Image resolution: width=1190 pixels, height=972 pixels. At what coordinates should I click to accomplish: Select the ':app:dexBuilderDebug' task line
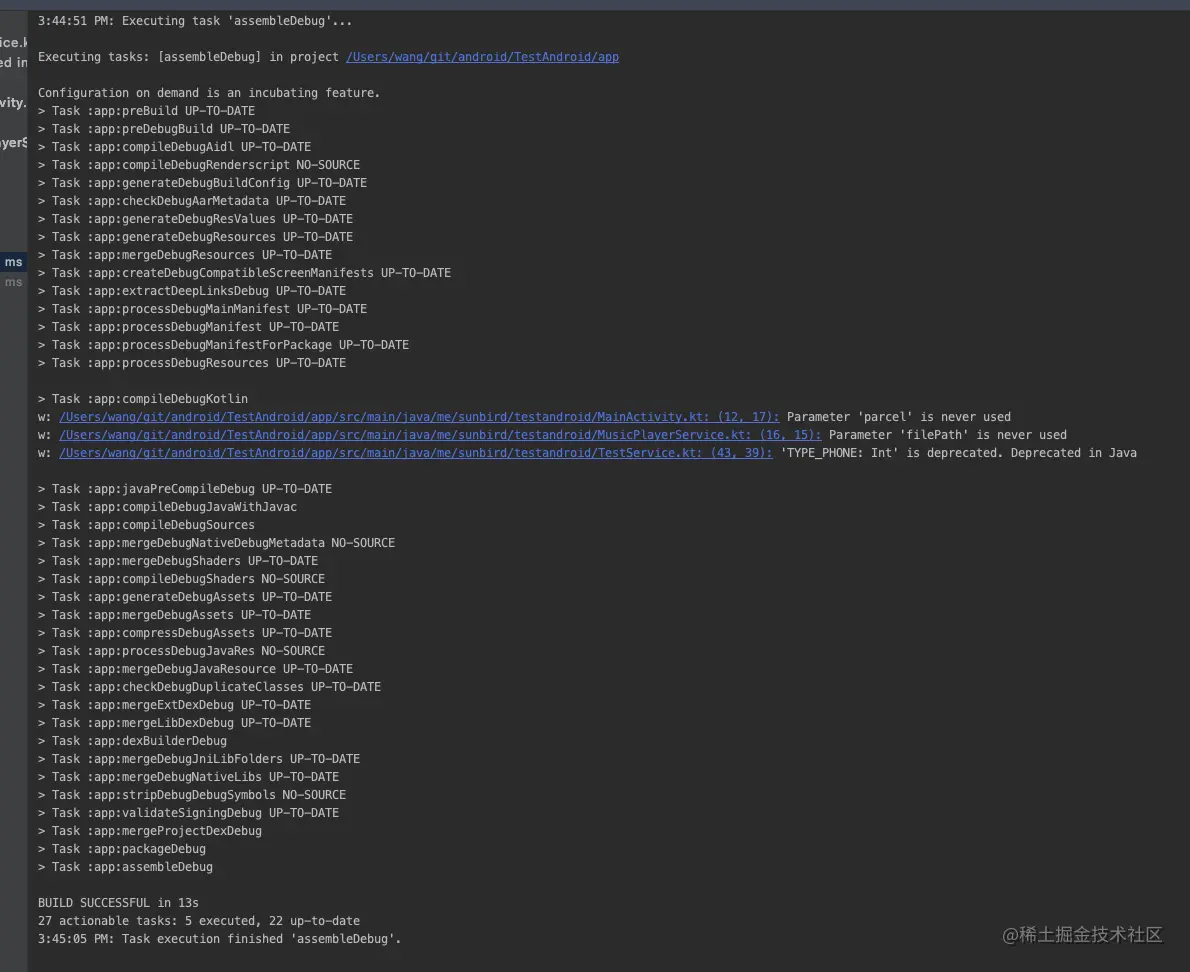[x=133, y=741]
